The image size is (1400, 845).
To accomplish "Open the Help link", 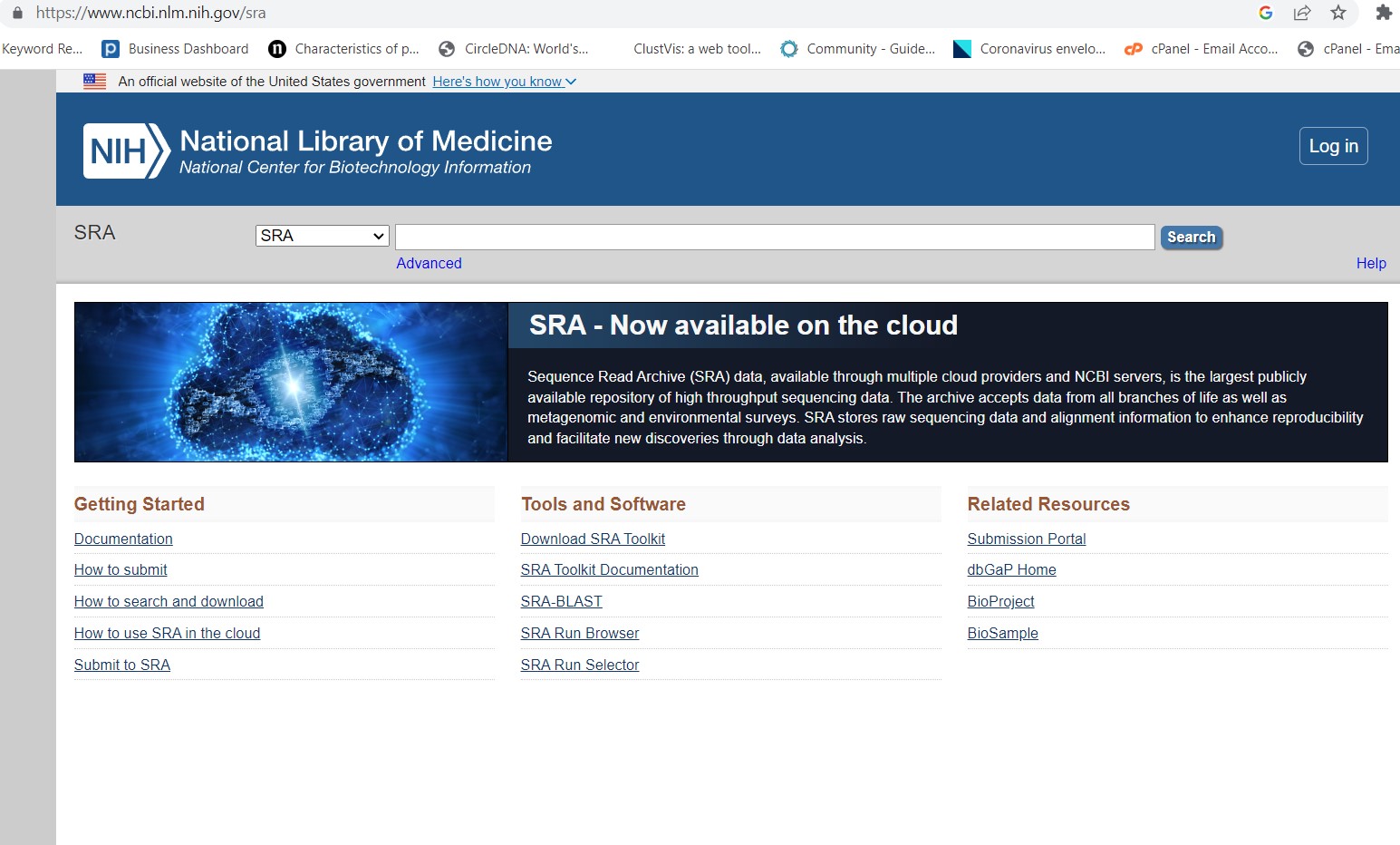I will click(x=1371, y=263).
